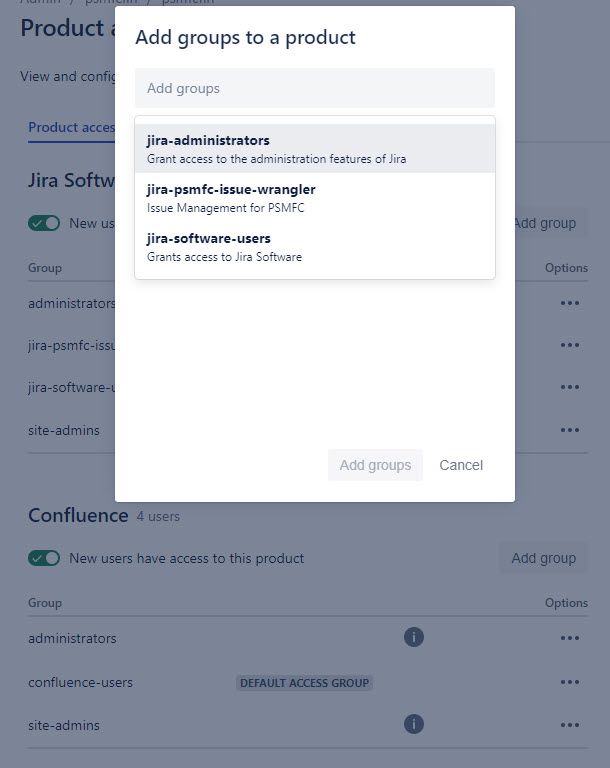Cancel the add groups dialog
610x768 pixels.
pos(461,465)
